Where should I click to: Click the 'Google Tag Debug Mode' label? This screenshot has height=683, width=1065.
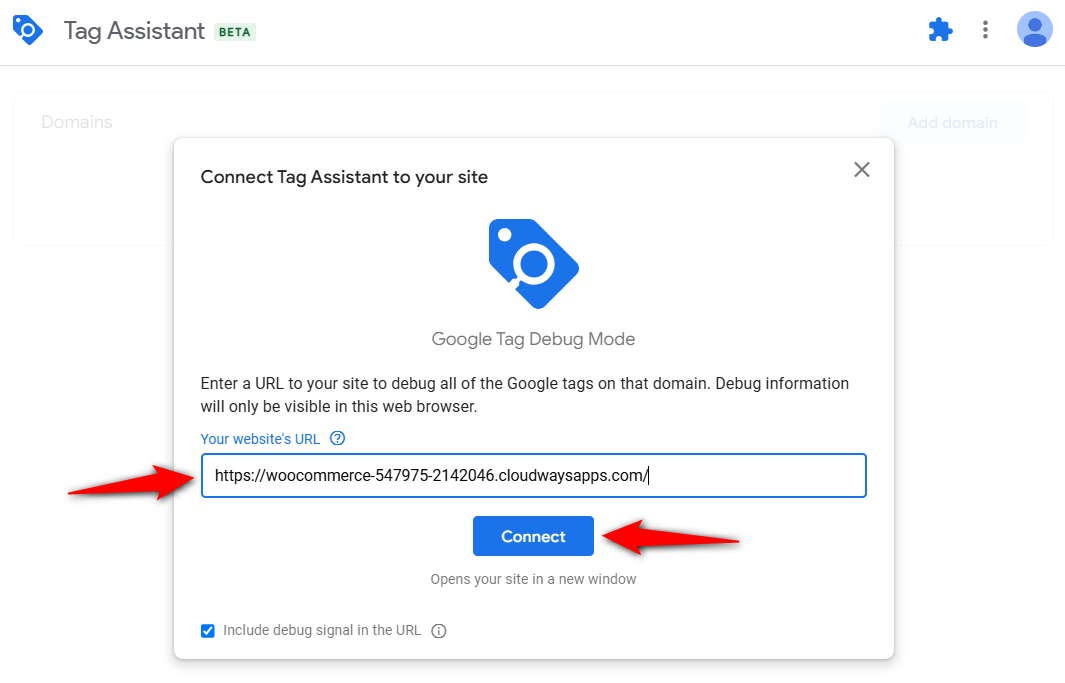click(x=533, y=339)
